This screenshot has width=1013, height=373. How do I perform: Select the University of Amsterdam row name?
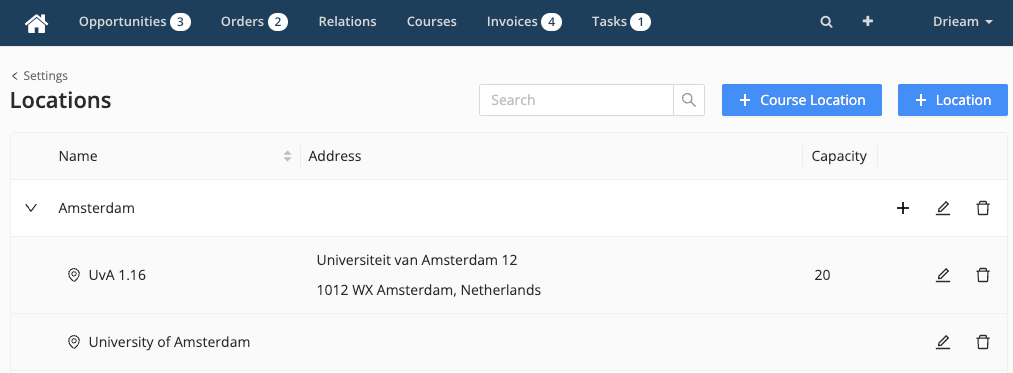click(x=169, y=342)
